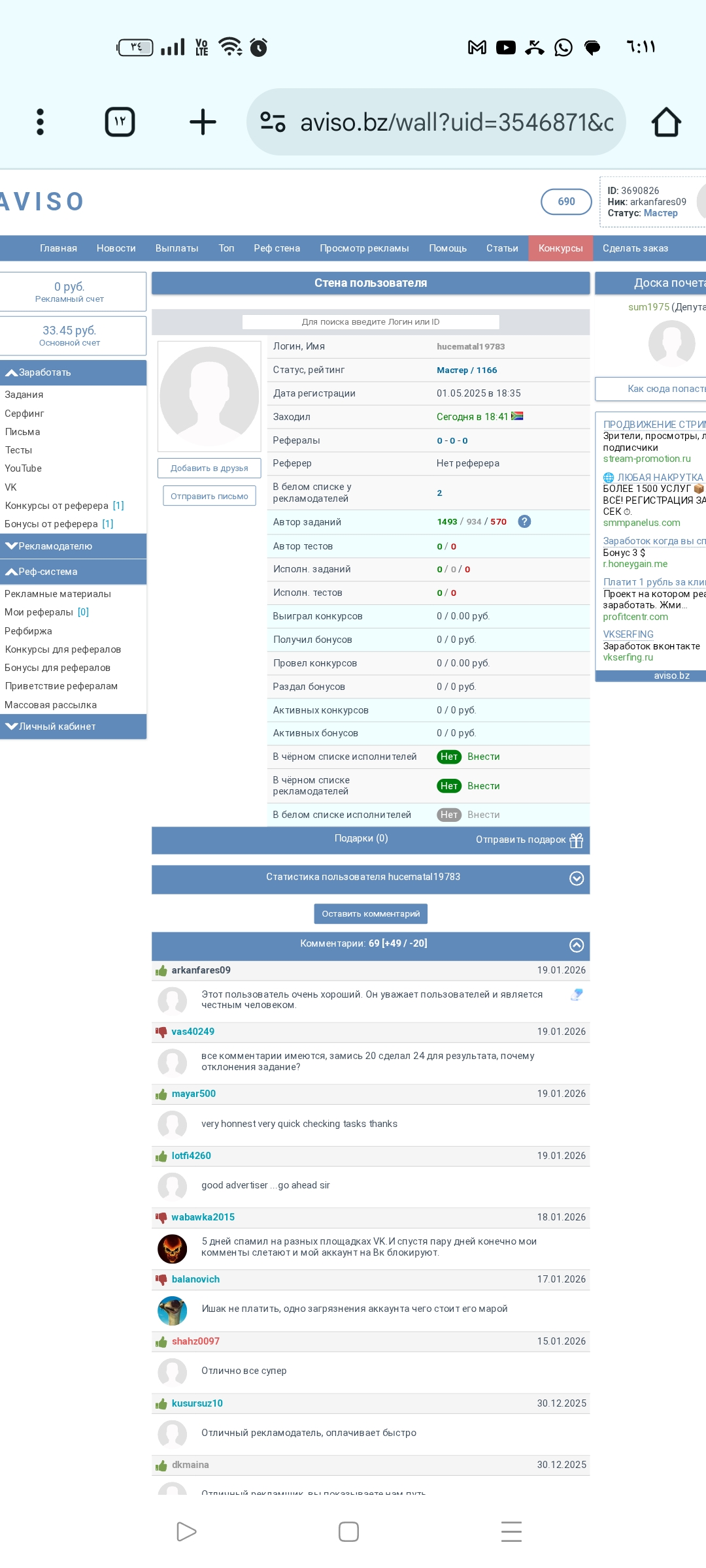Tap the Gmail notification icon in the status bar
706x1568 pixels.
pos(477,47)
